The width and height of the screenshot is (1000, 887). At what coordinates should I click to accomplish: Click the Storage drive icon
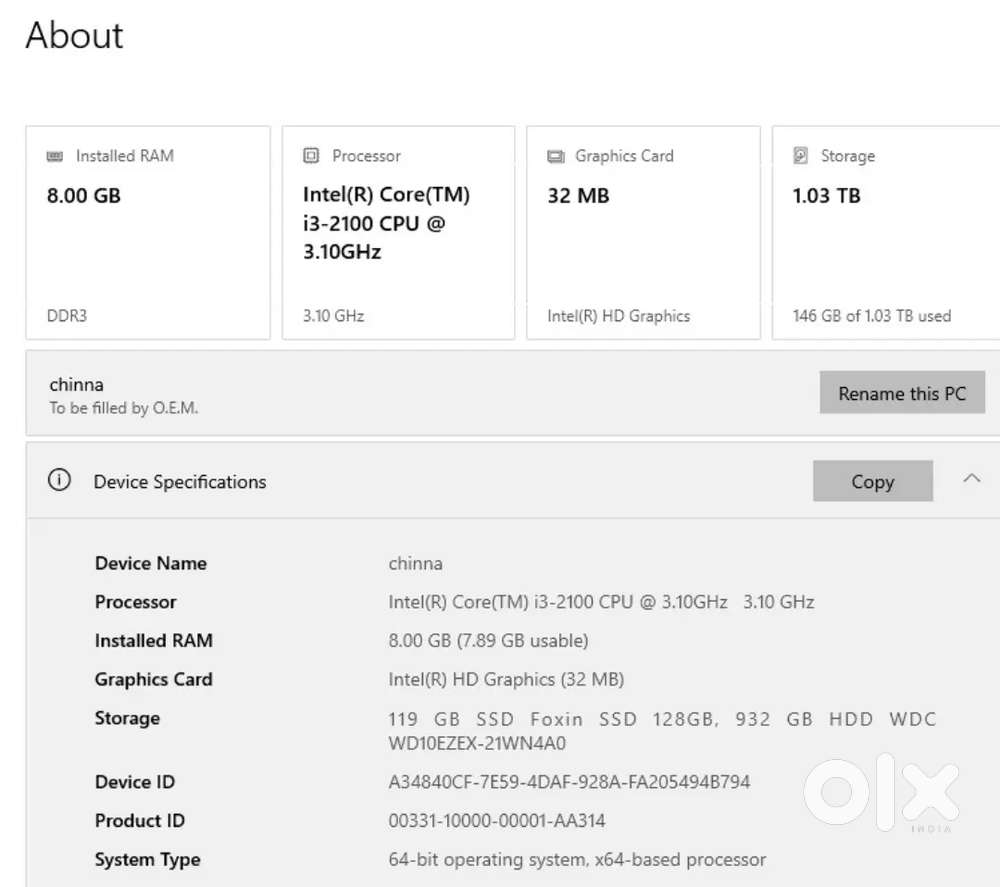point(800,156)
